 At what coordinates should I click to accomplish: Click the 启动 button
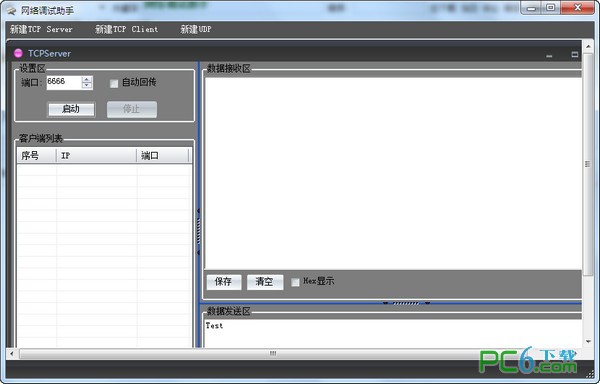tap(71, 109)
